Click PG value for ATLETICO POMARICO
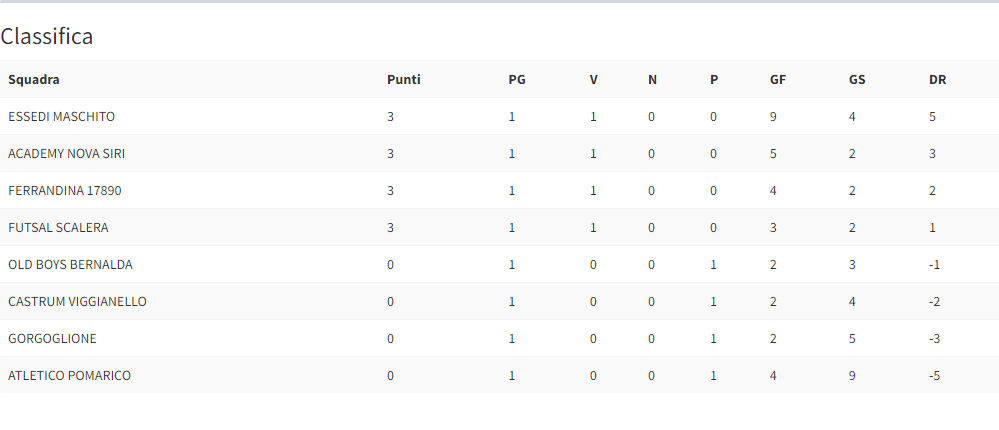This screenshot has width=999, height=430. [x=512, y=376]
